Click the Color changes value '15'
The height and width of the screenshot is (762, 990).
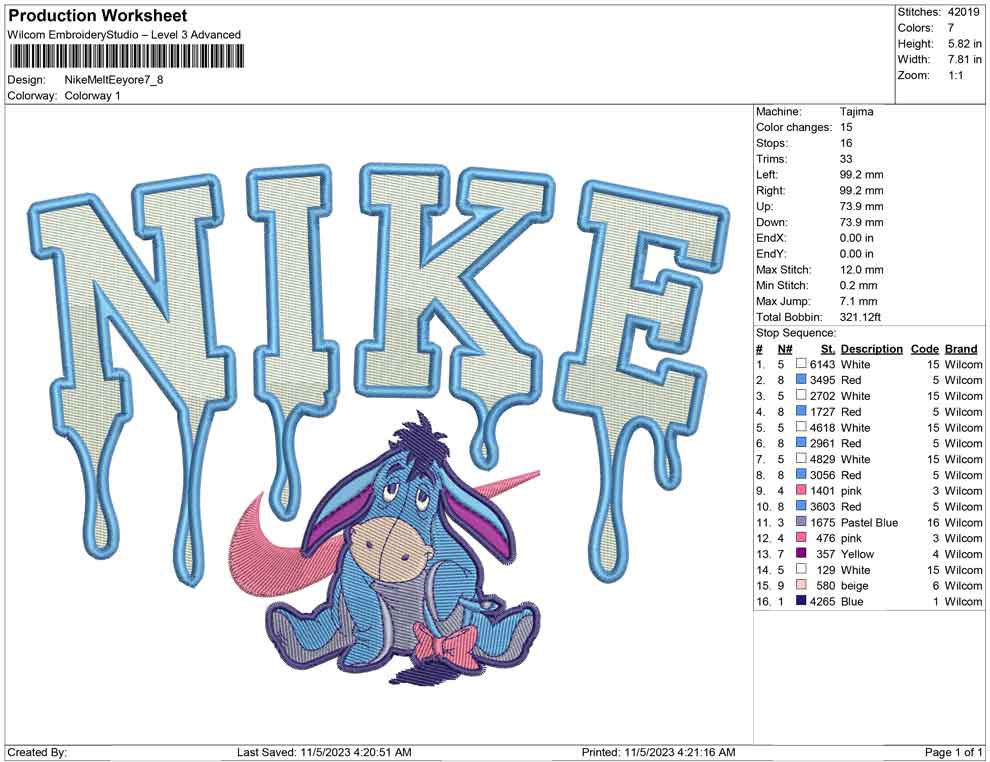[846, 127]
